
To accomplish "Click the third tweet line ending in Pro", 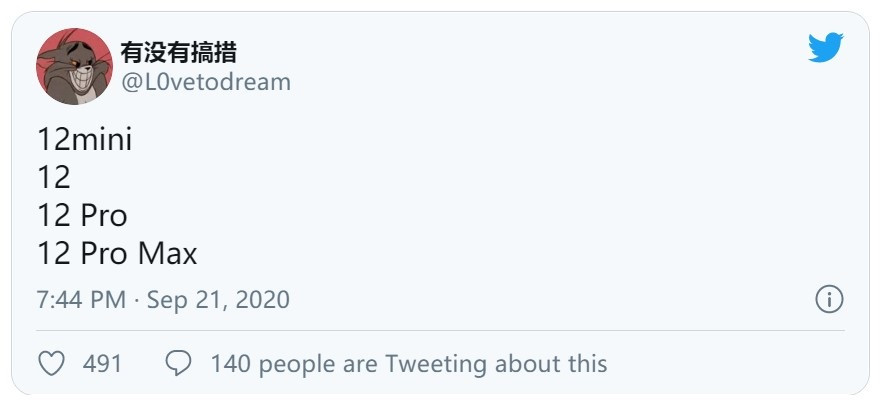I will [83, 216].
